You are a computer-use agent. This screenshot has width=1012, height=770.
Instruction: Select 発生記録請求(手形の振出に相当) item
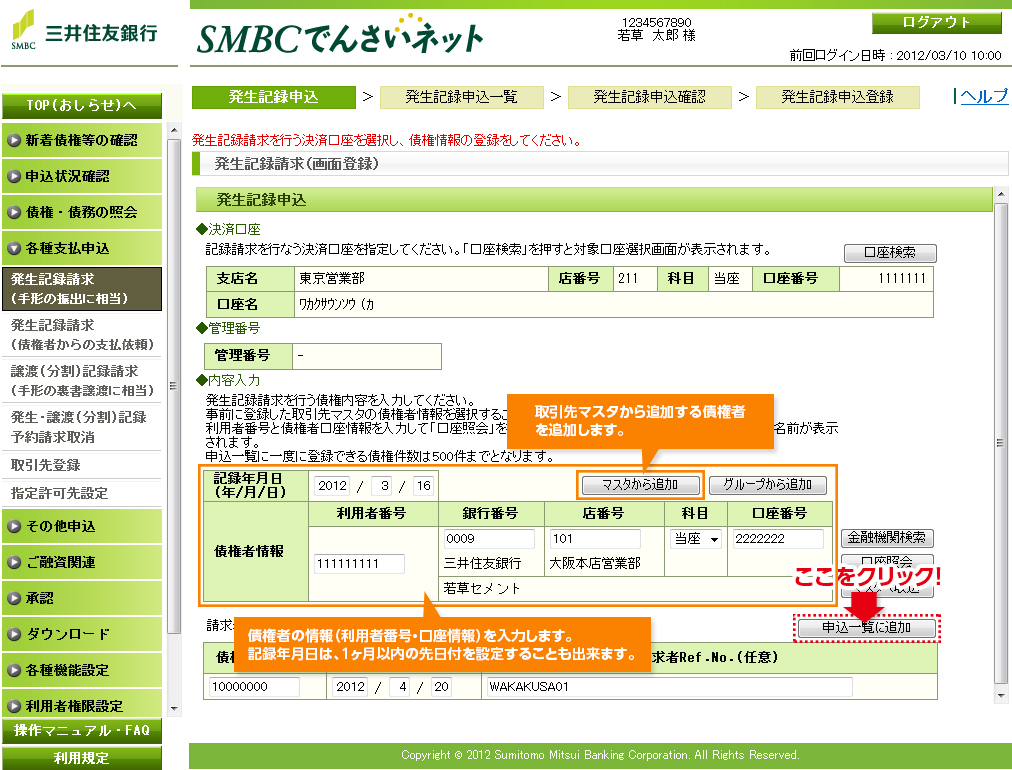[82, 289]
